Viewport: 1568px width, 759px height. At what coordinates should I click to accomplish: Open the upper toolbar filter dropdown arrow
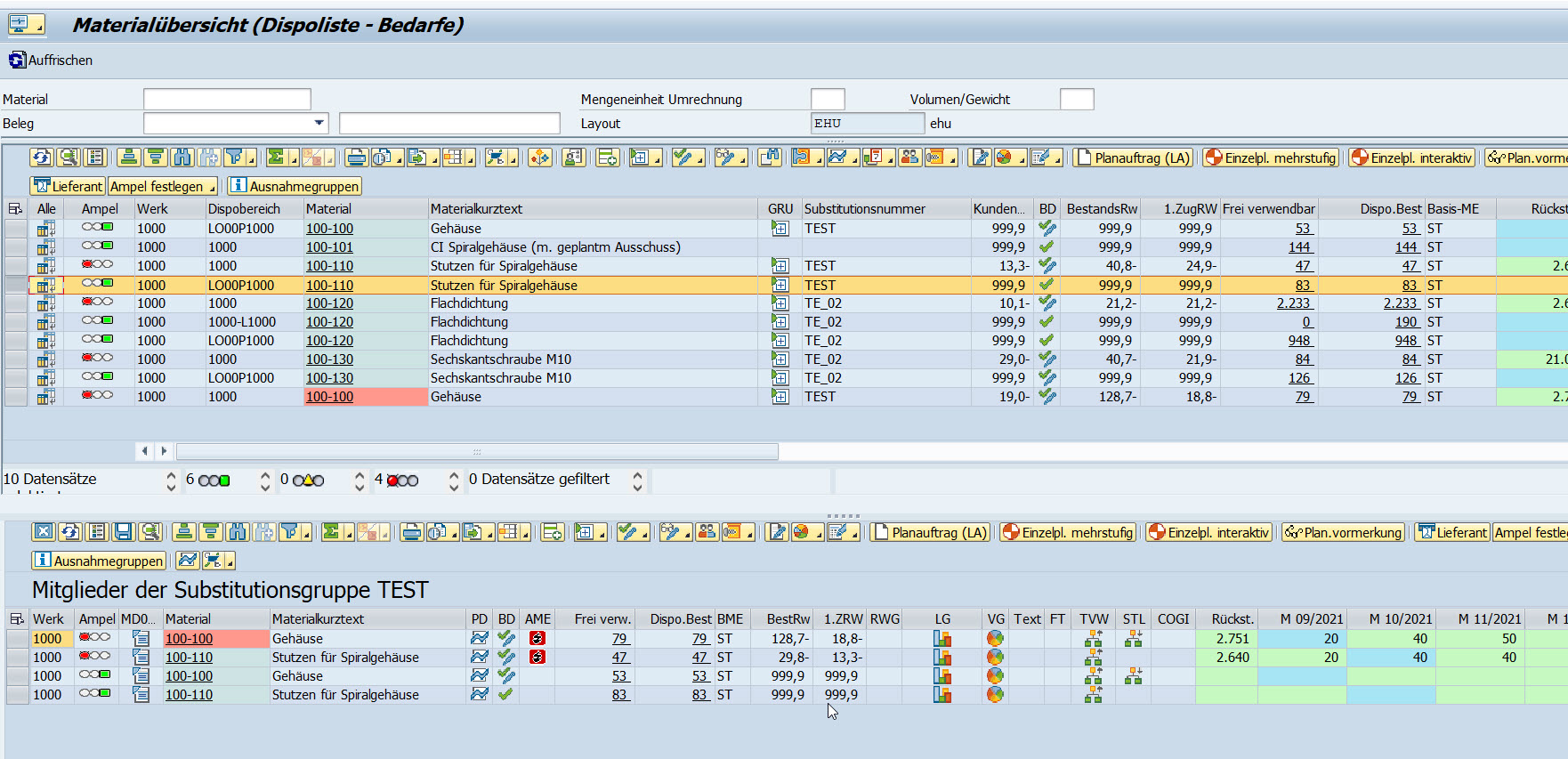pos(251,159)
